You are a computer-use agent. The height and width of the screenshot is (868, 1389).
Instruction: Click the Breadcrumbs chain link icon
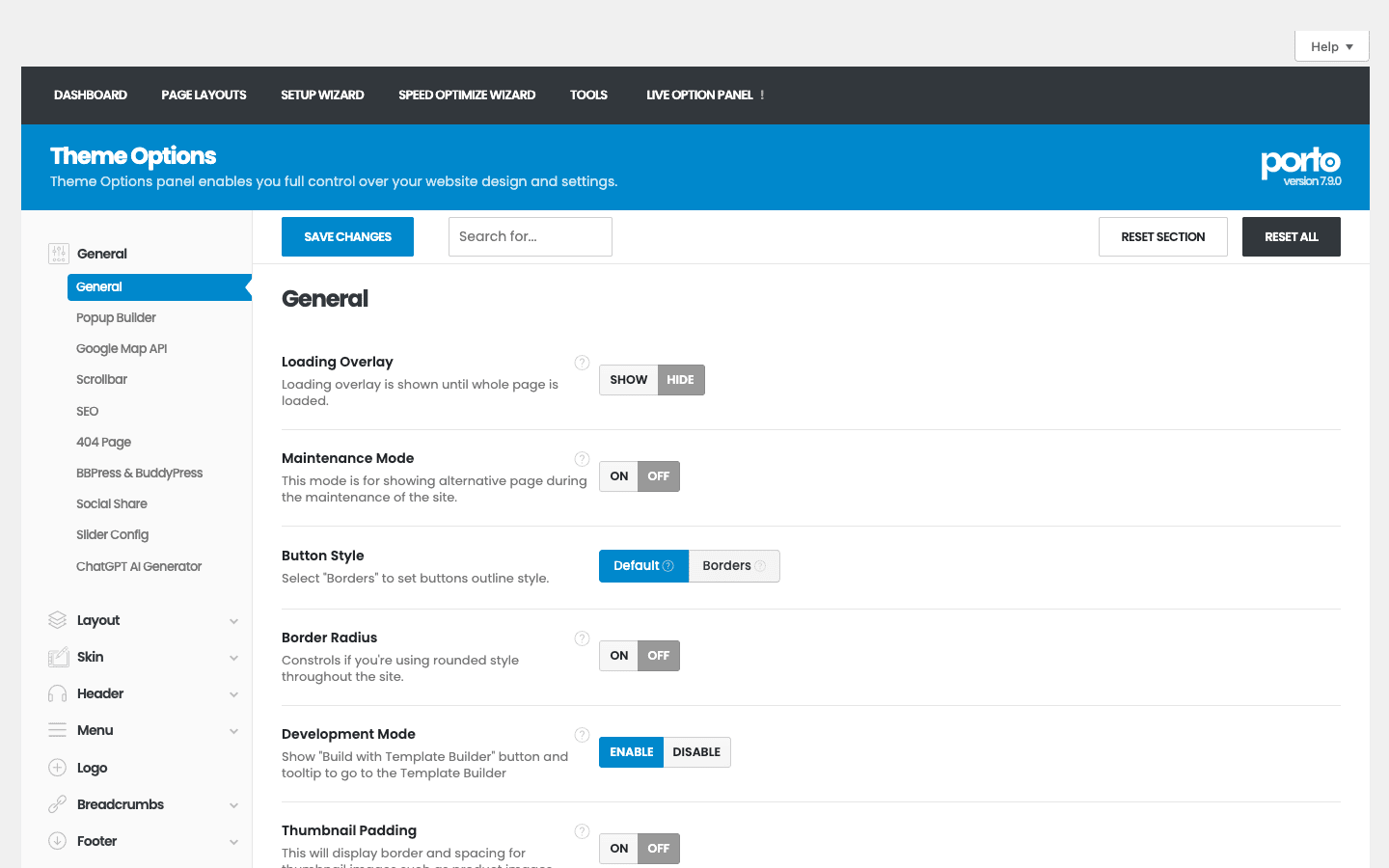click(58, 804)
